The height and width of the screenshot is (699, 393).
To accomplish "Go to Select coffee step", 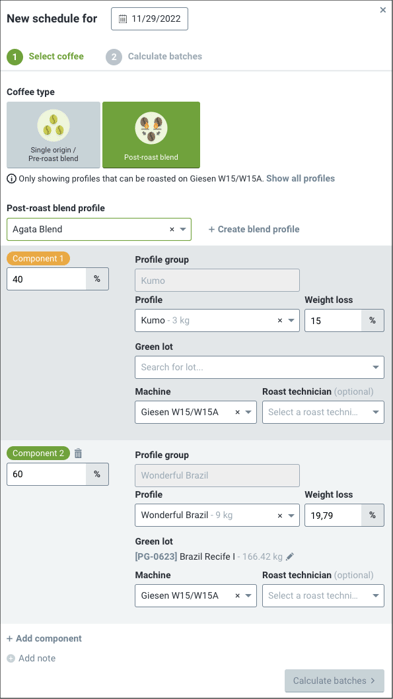I will [45, 57].
